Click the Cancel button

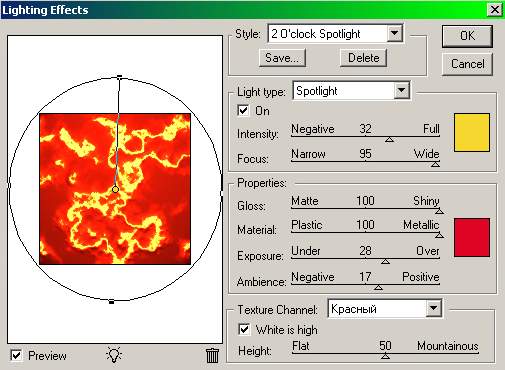(467, 64)
